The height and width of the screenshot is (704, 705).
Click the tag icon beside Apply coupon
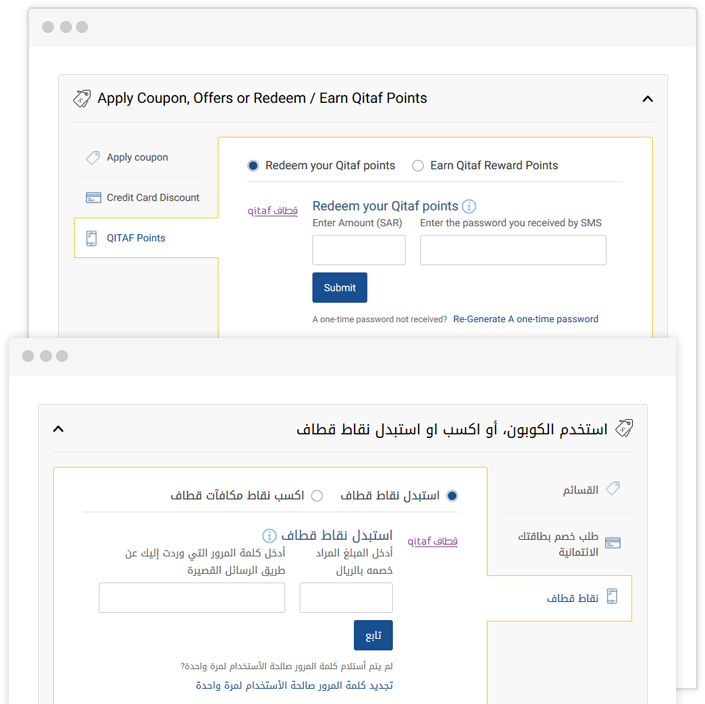93,157
